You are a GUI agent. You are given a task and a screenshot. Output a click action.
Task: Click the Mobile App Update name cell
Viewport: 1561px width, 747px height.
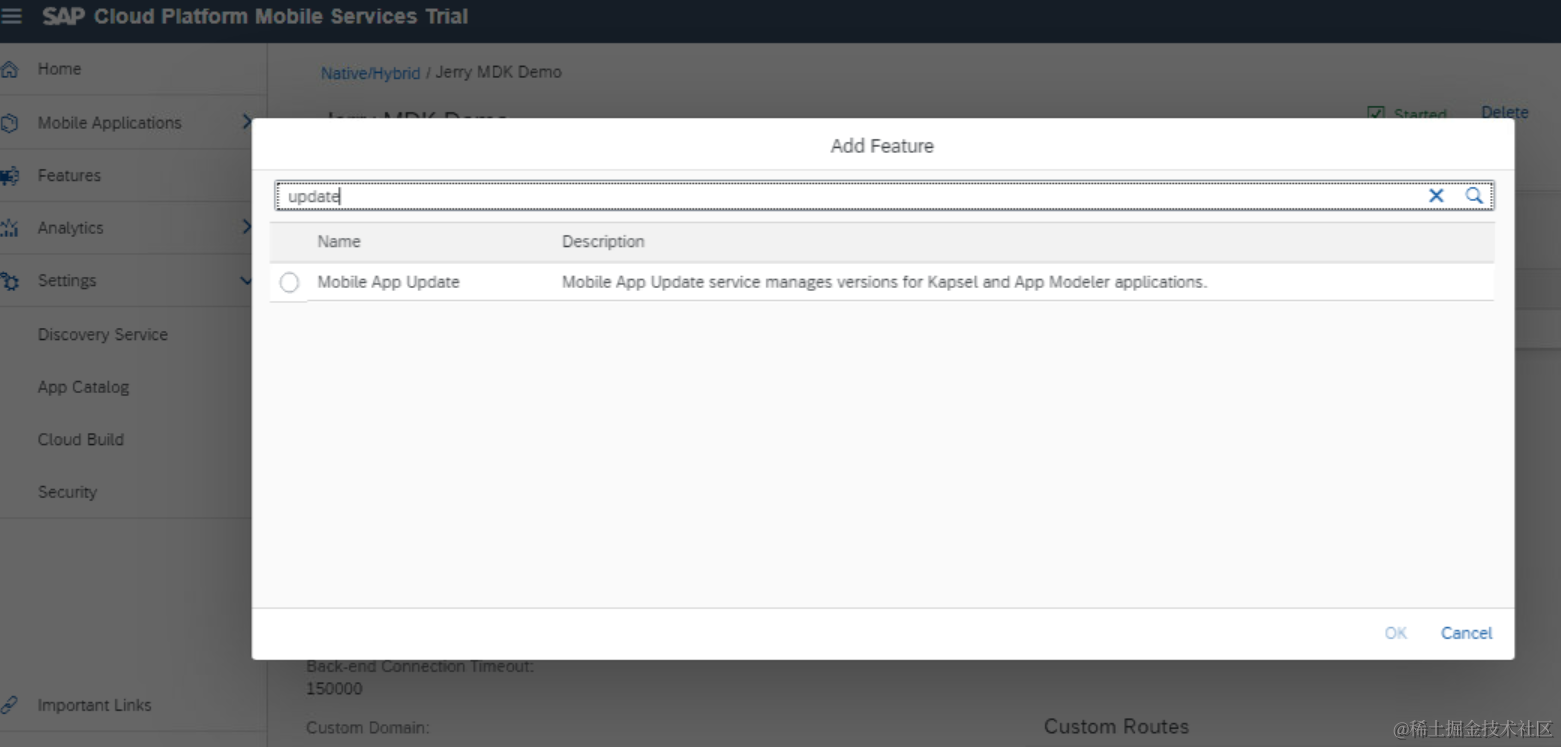coord(388,282)
